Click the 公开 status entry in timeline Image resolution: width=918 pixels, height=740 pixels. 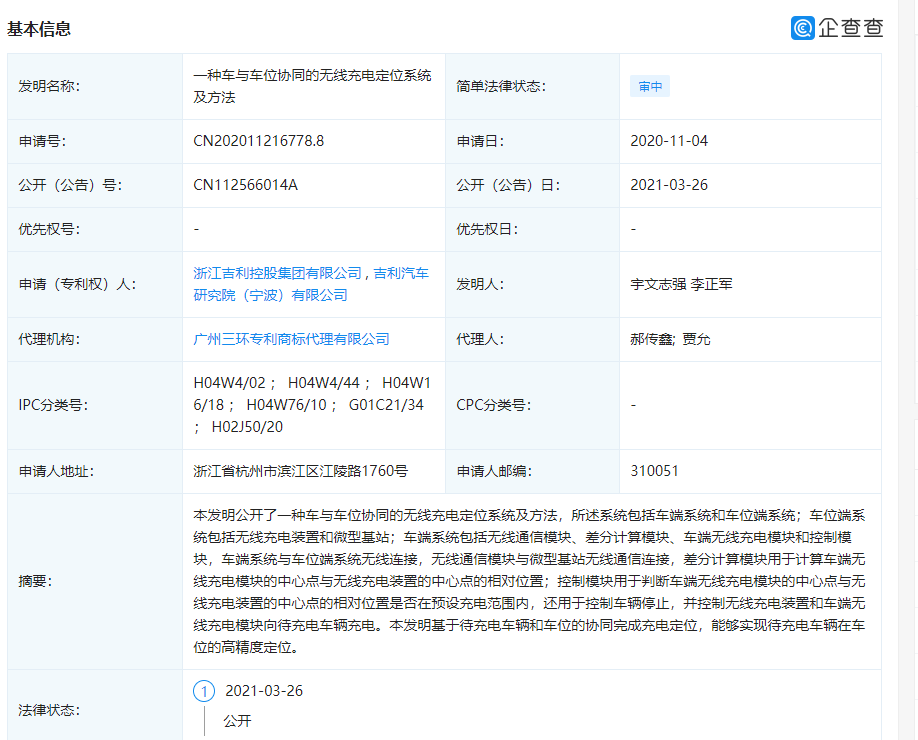pos(237,721)
